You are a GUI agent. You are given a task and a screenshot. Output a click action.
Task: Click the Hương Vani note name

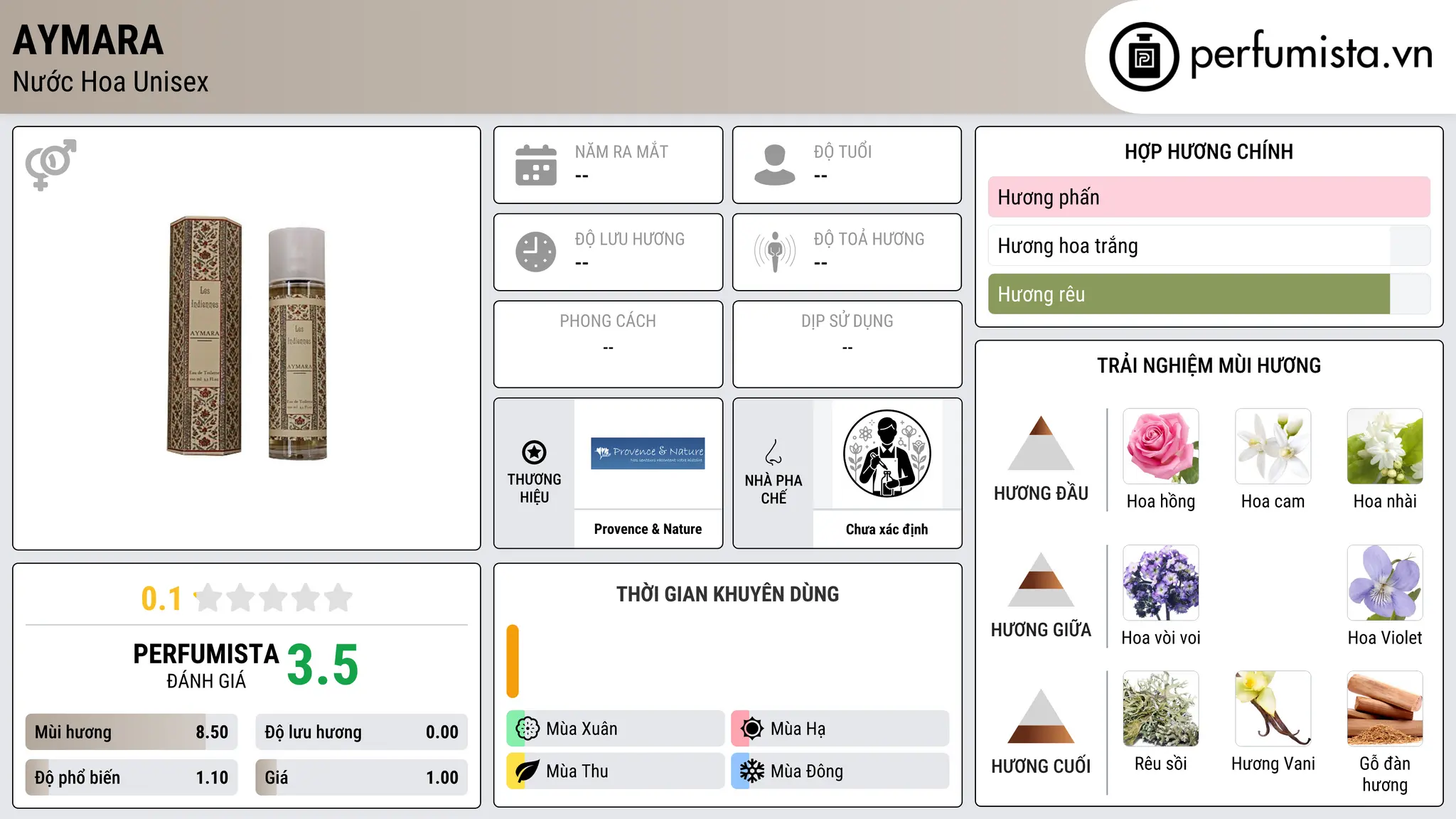[1273, 764]
